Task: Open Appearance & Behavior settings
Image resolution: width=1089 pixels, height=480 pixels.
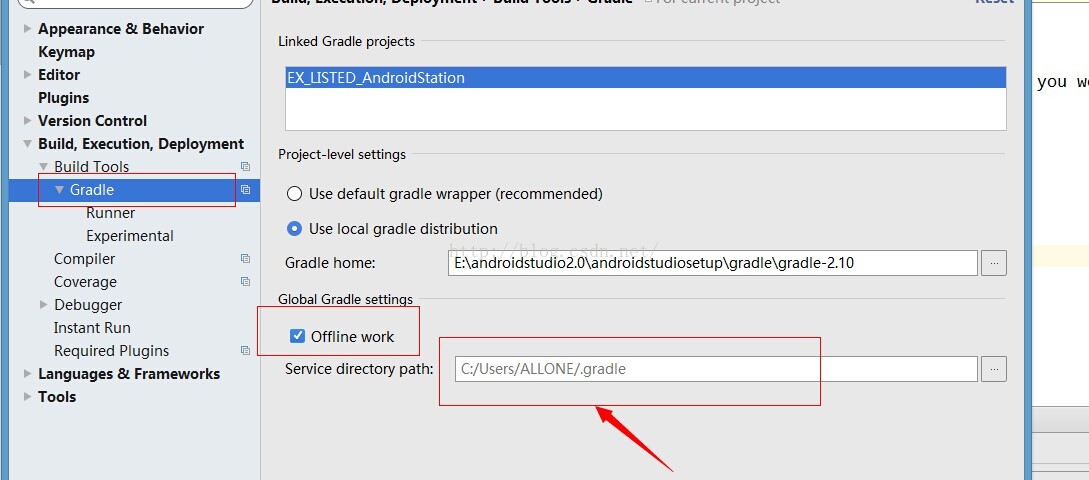Action: pos(121,28)
